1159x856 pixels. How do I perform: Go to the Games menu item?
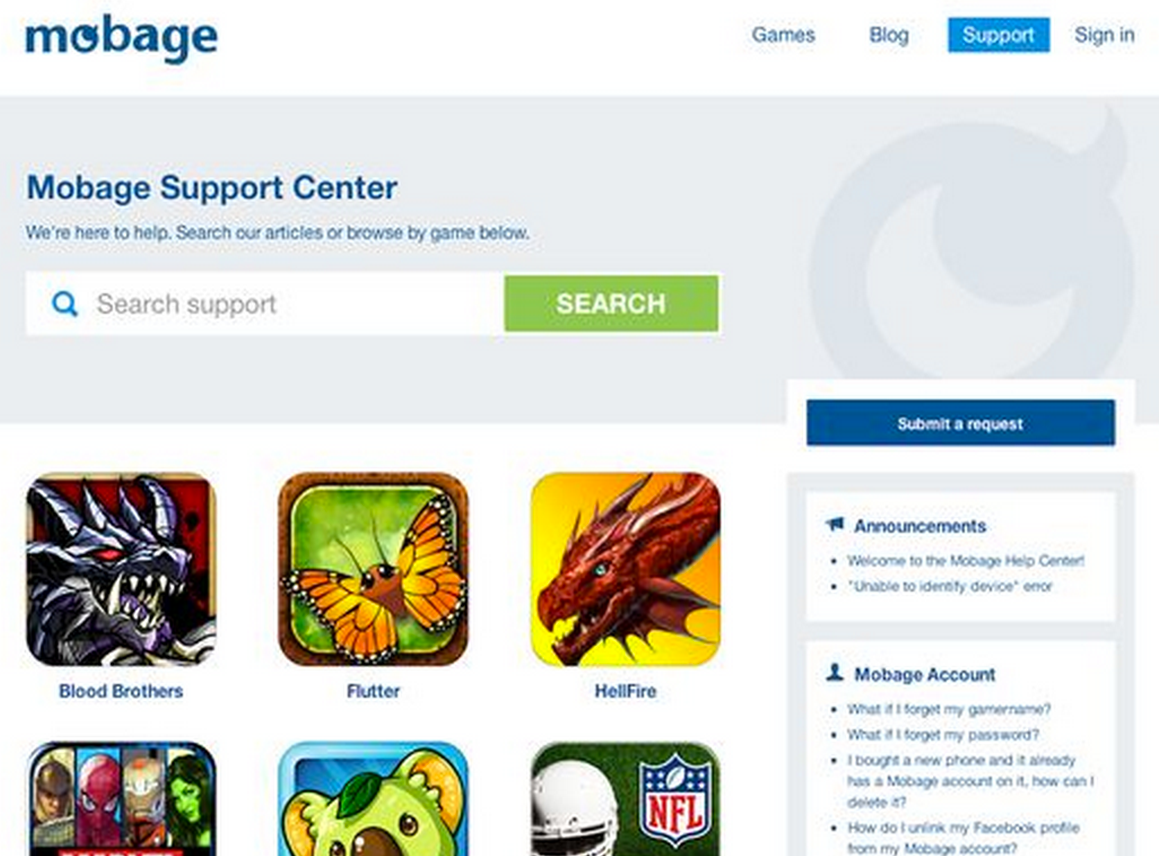(784, 35)
